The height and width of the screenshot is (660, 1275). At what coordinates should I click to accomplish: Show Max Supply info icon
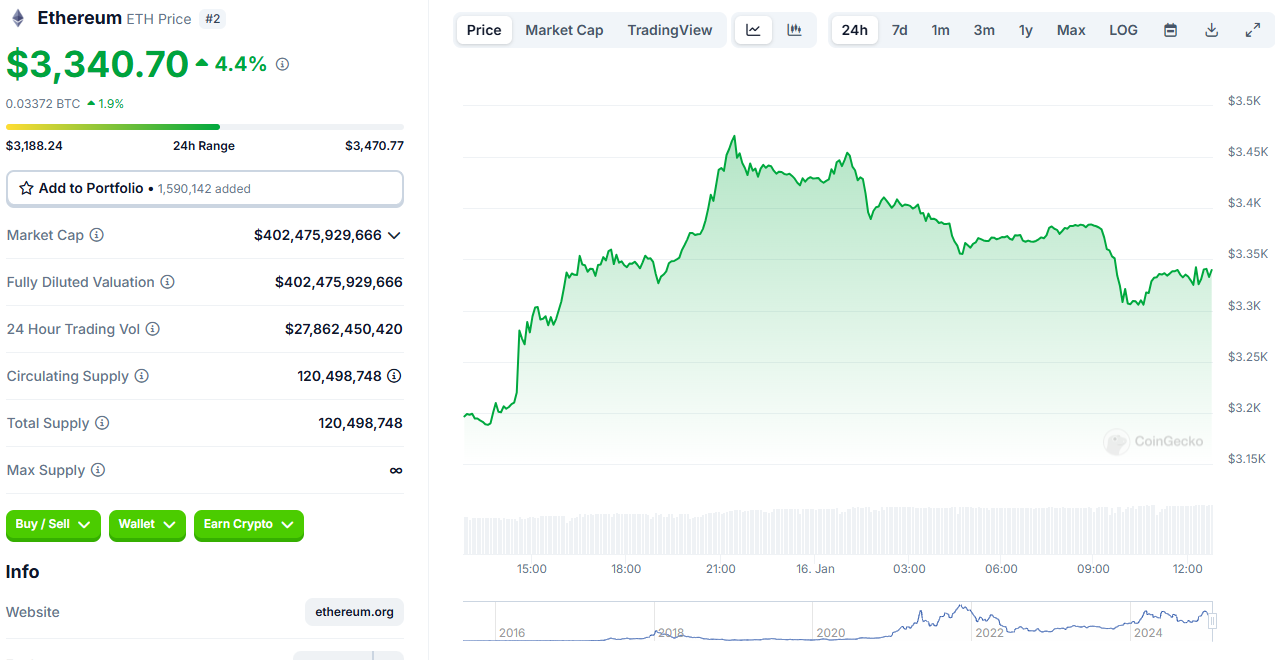(x=98, y=470)
